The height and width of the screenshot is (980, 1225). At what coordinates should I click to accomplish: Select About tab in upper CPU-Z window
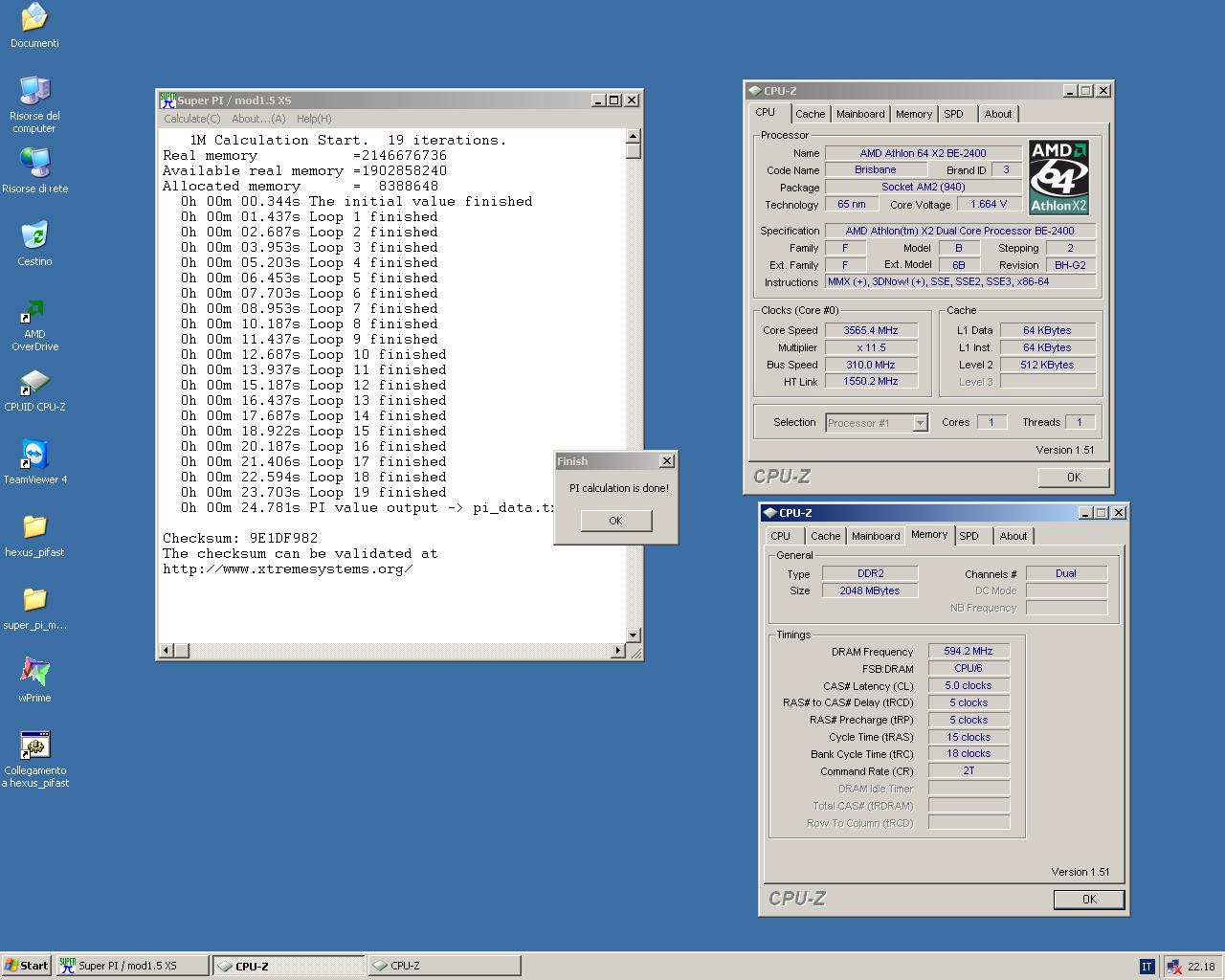point(998,114)
